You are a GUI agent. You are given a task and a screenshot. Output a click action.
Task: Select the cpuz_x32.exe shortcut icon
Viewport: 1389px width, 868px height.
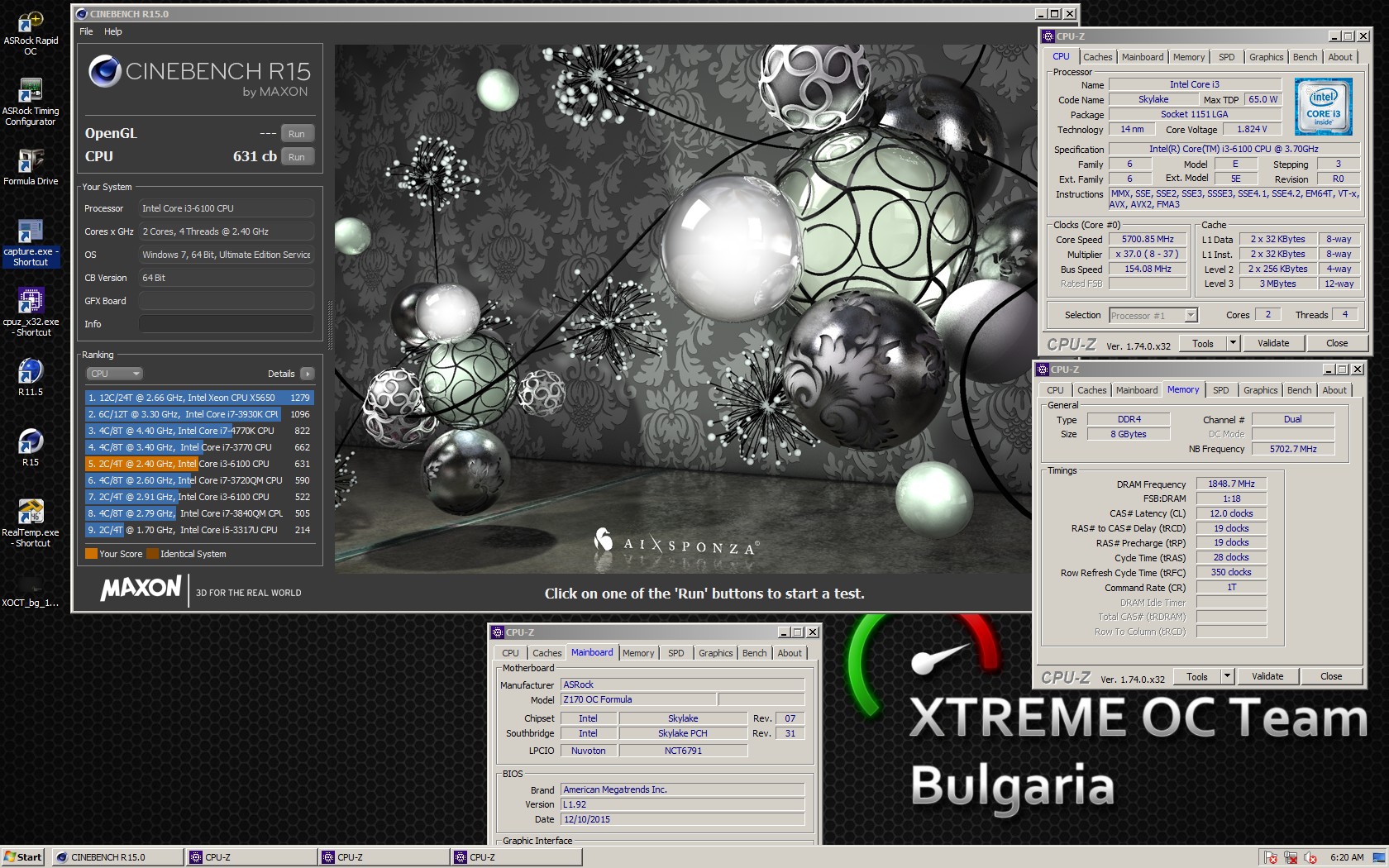pyautogui.click(x=31, y=312)
